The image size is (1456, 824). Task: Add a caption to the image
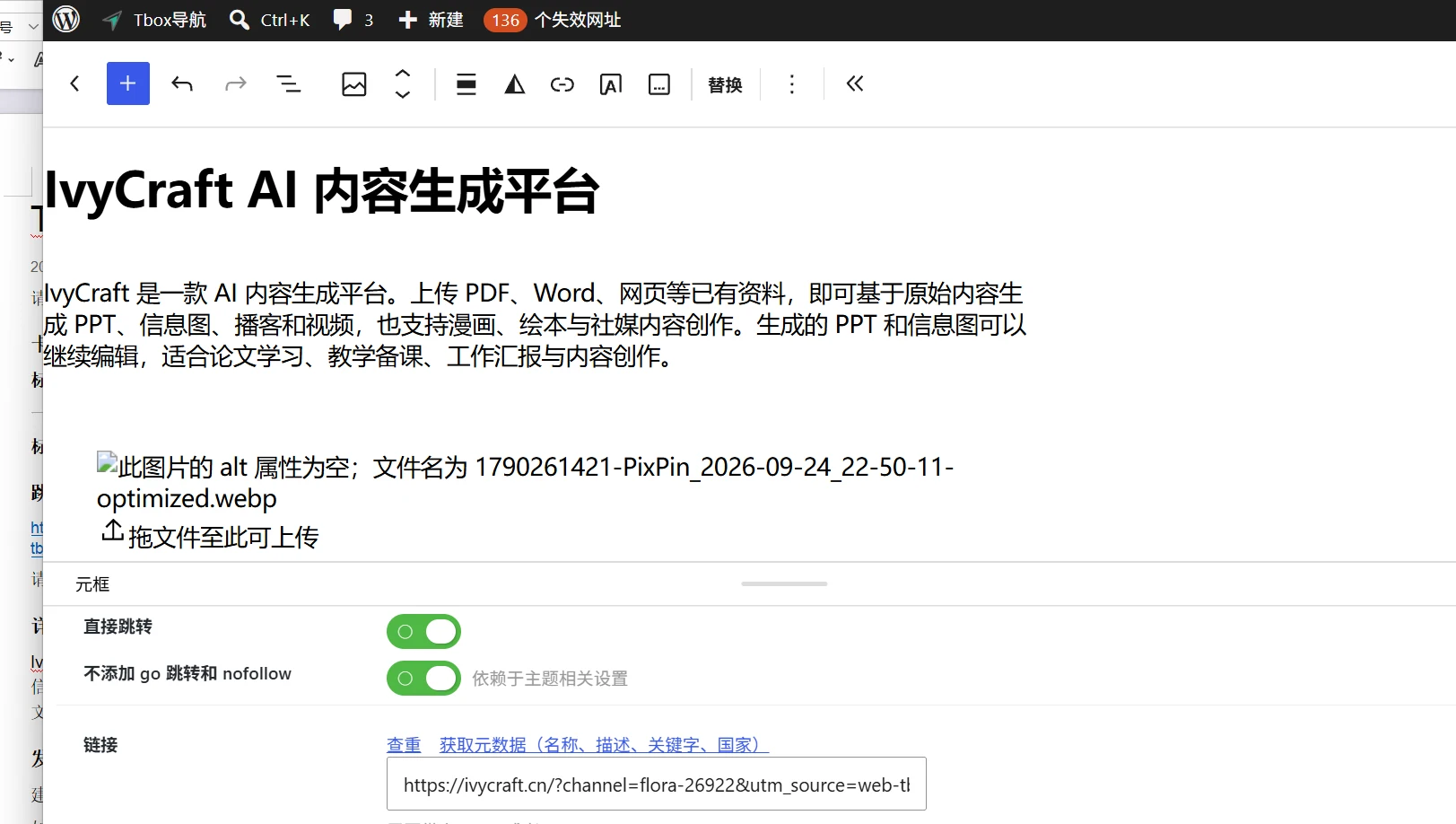(x=659, y=84)
